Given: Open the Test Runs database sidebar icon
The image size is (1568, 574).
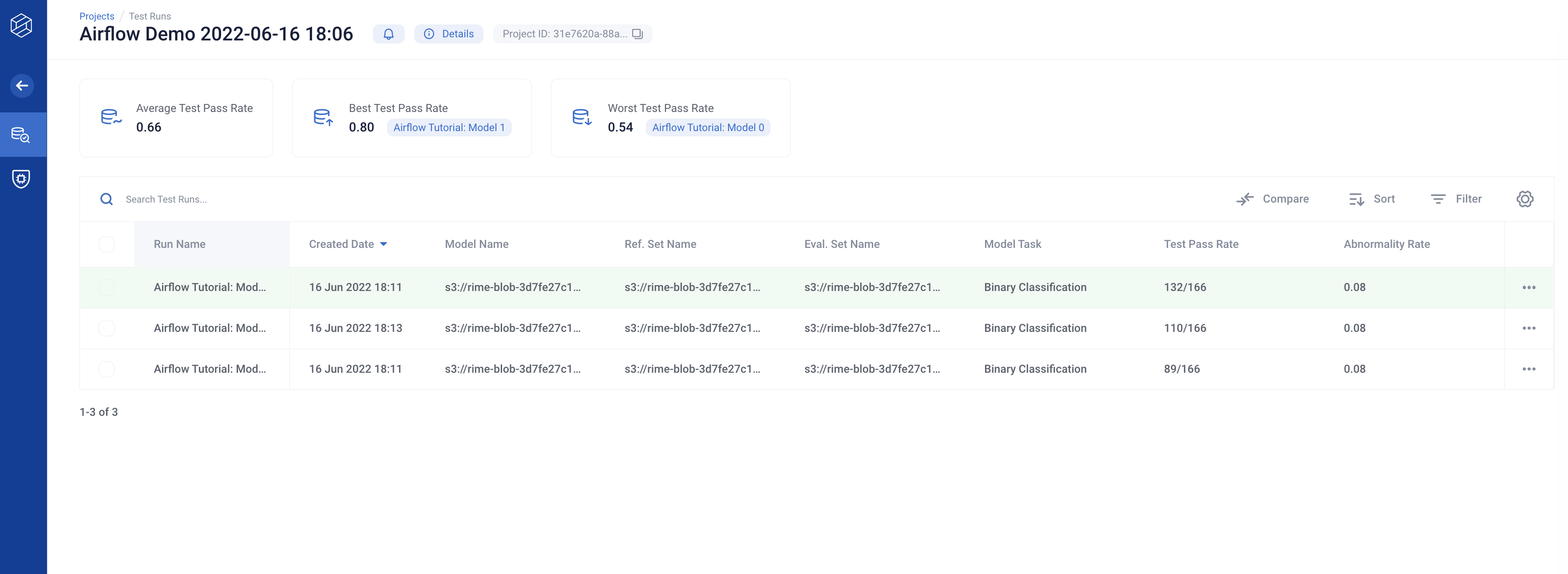Looking at the screenshot, I should tap(21, 135).
